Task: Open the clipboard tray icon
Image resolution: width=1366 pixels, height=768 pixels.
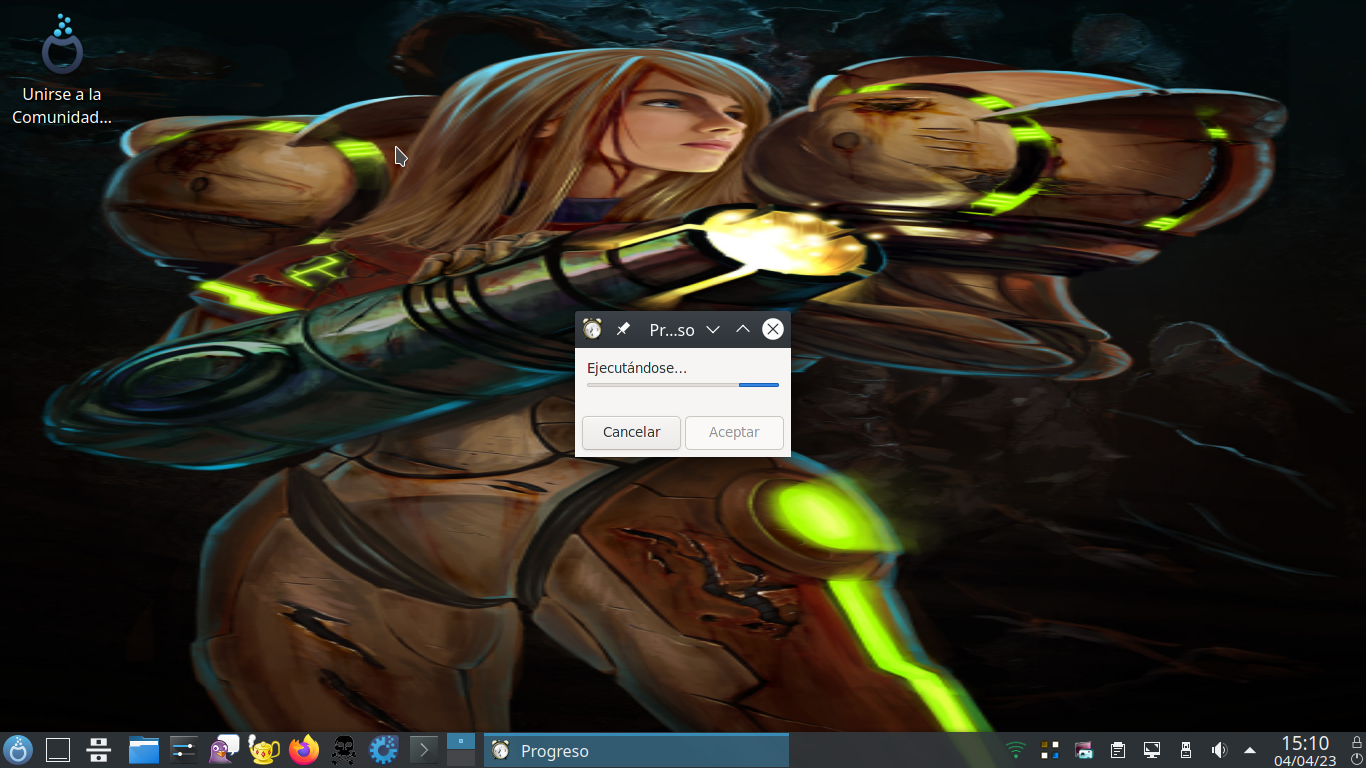Action: click(x=1118, y=750)
